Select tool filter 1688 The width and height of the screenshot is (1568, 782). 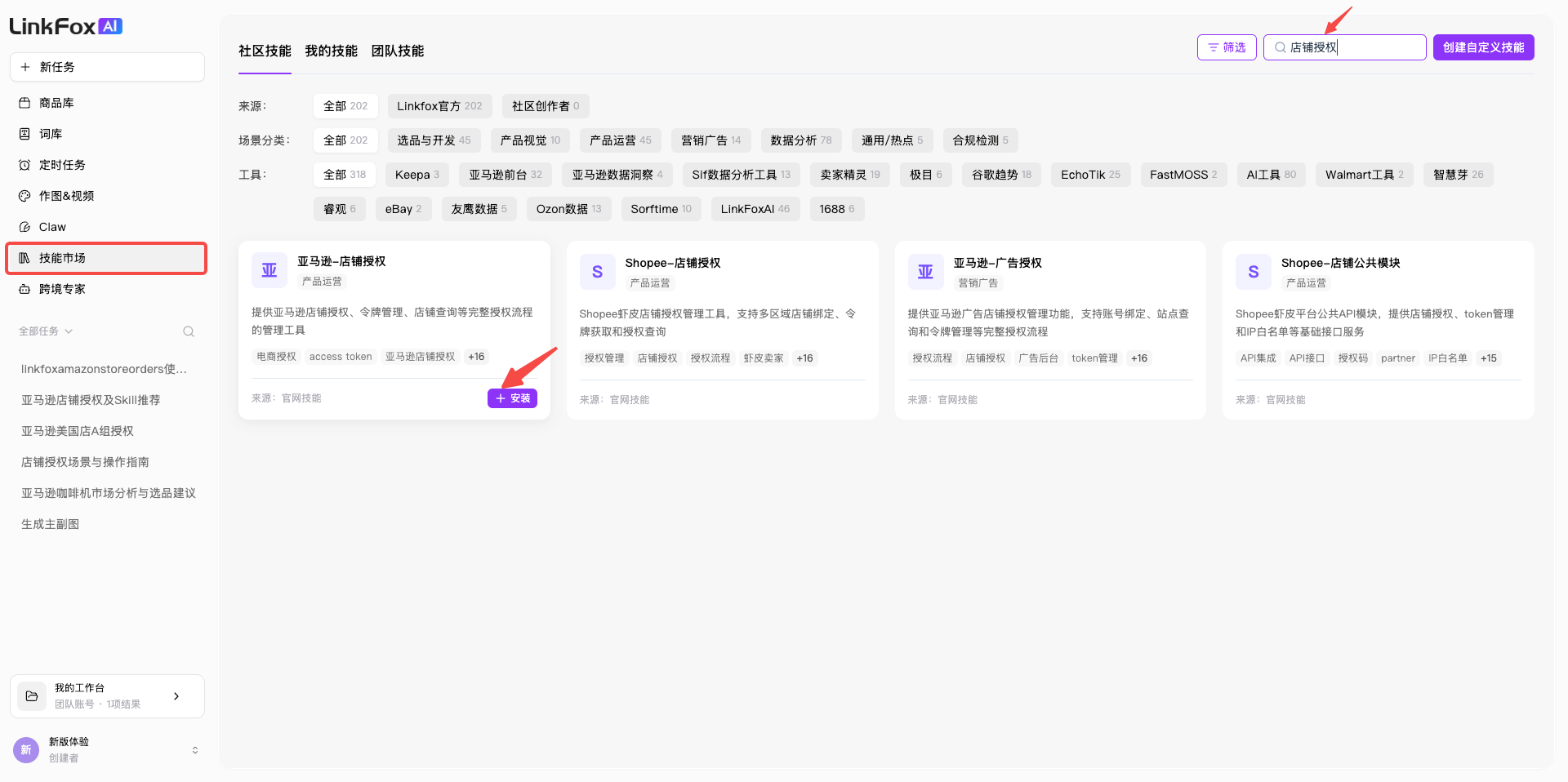[x=837, y=209]
